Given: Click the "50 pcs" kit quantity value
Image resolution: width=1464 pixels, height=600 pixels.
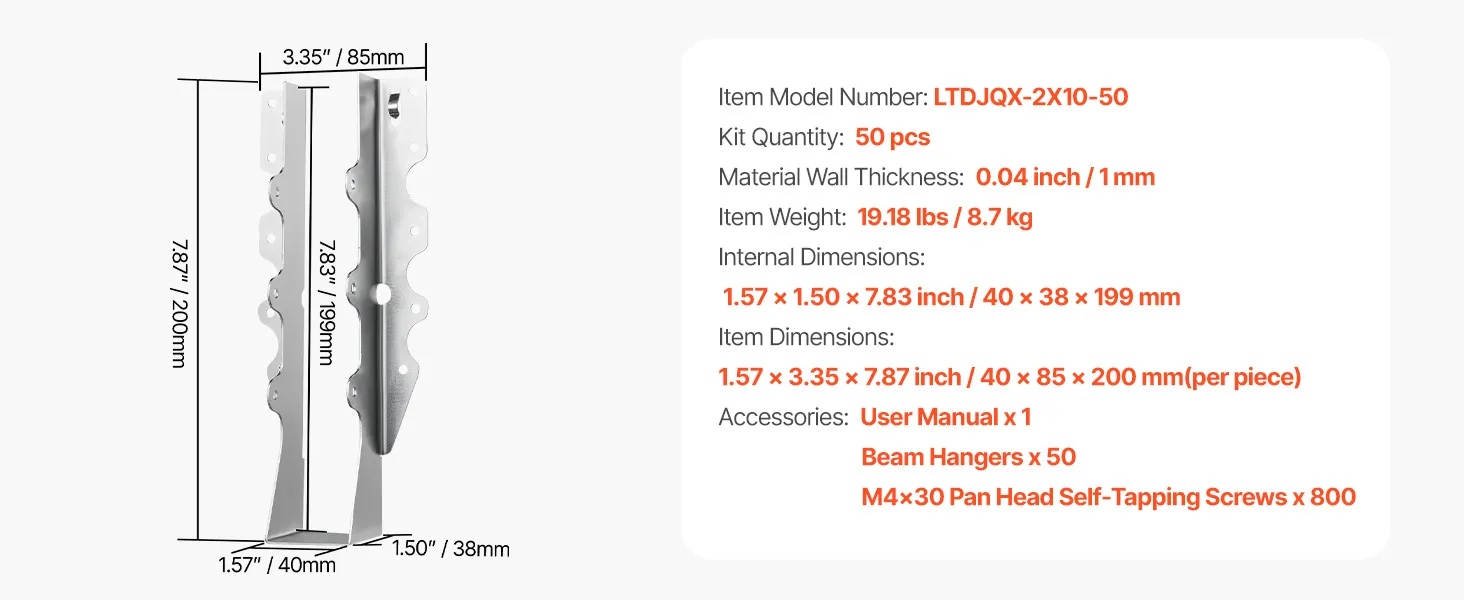Looking at the screenshot, I should point(892,137).
